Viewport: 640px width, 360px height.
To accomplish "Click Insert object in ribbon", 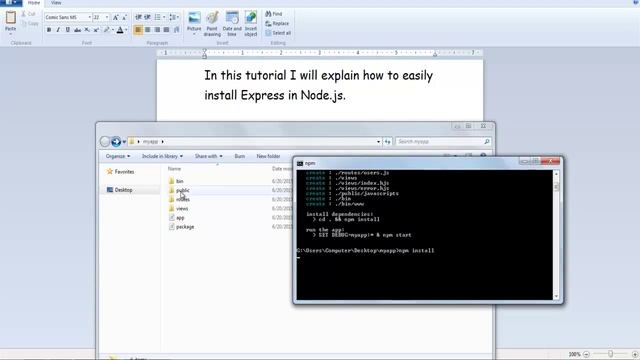I will coord(251,23).
